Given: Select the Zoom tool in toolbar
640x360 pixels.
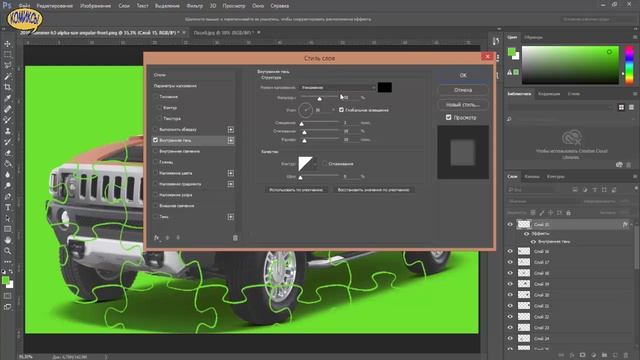Looking at the screenshot, I should [x=7, y=251].
